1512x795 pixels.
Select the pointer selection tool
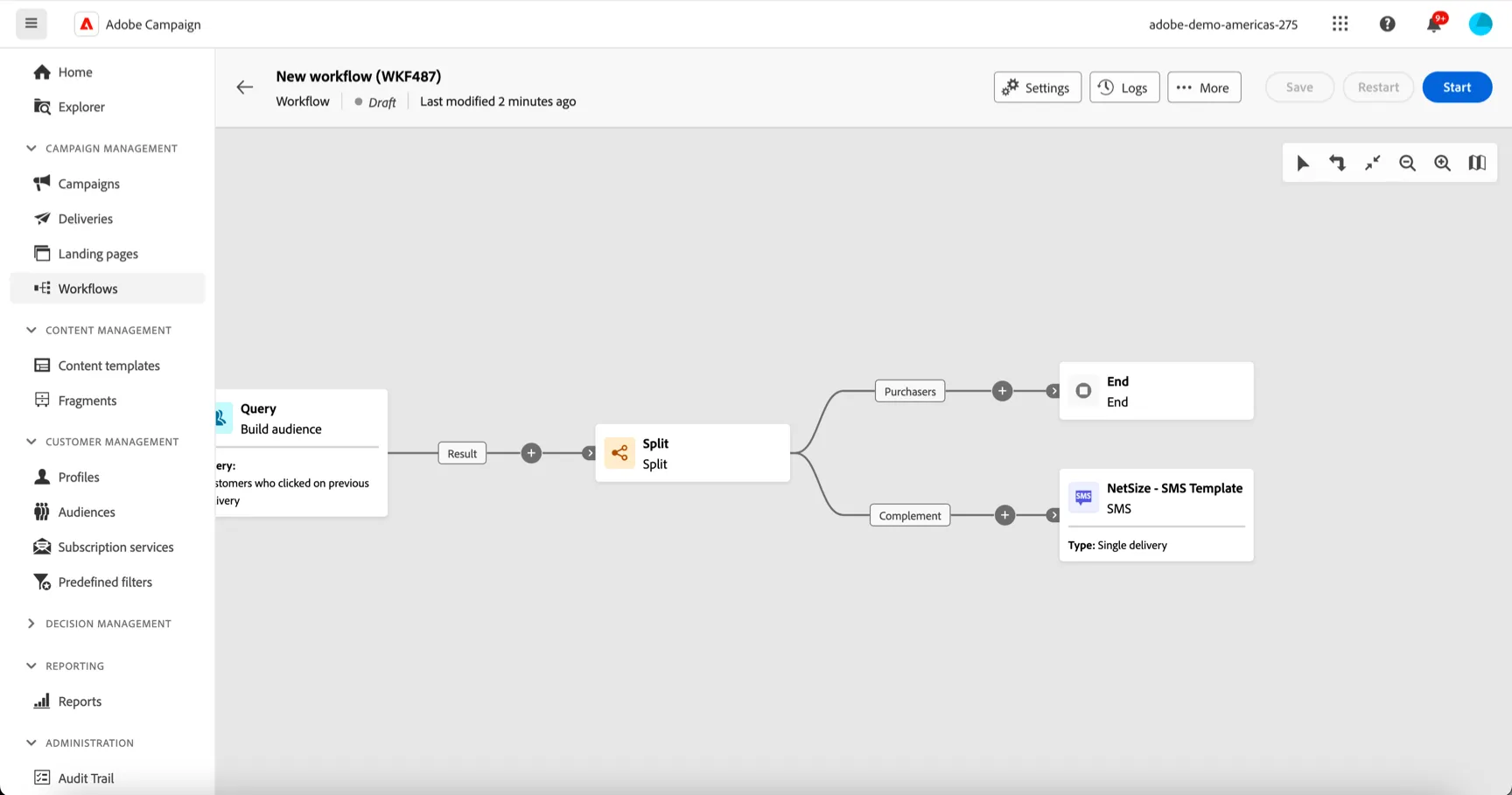click(x=1302, y=163)
